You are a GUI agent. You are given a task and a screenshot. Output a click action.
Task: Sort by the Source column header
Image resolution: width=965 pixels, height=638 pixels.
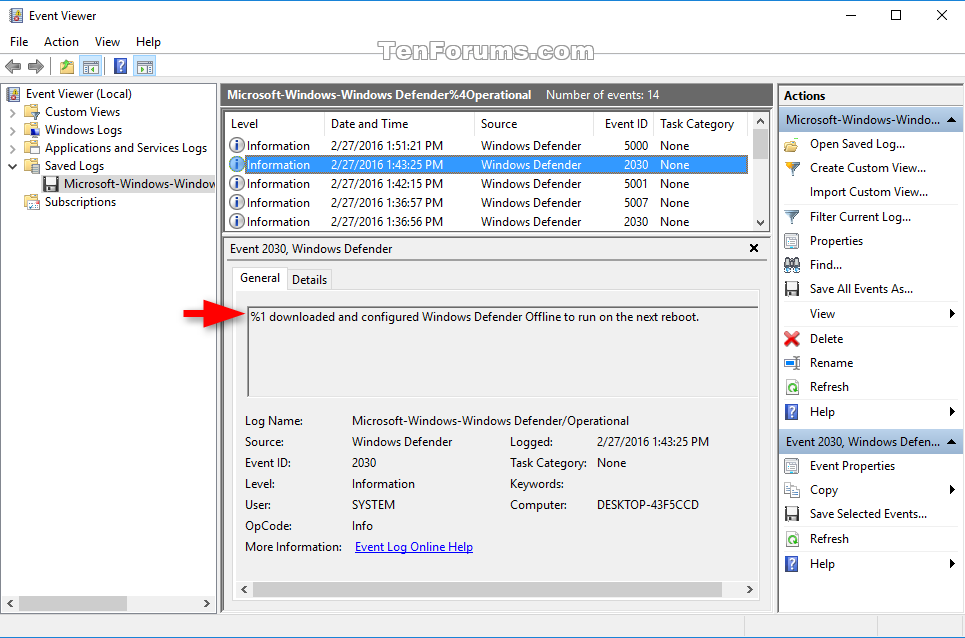pyautogui.click(x=534, y=124)
